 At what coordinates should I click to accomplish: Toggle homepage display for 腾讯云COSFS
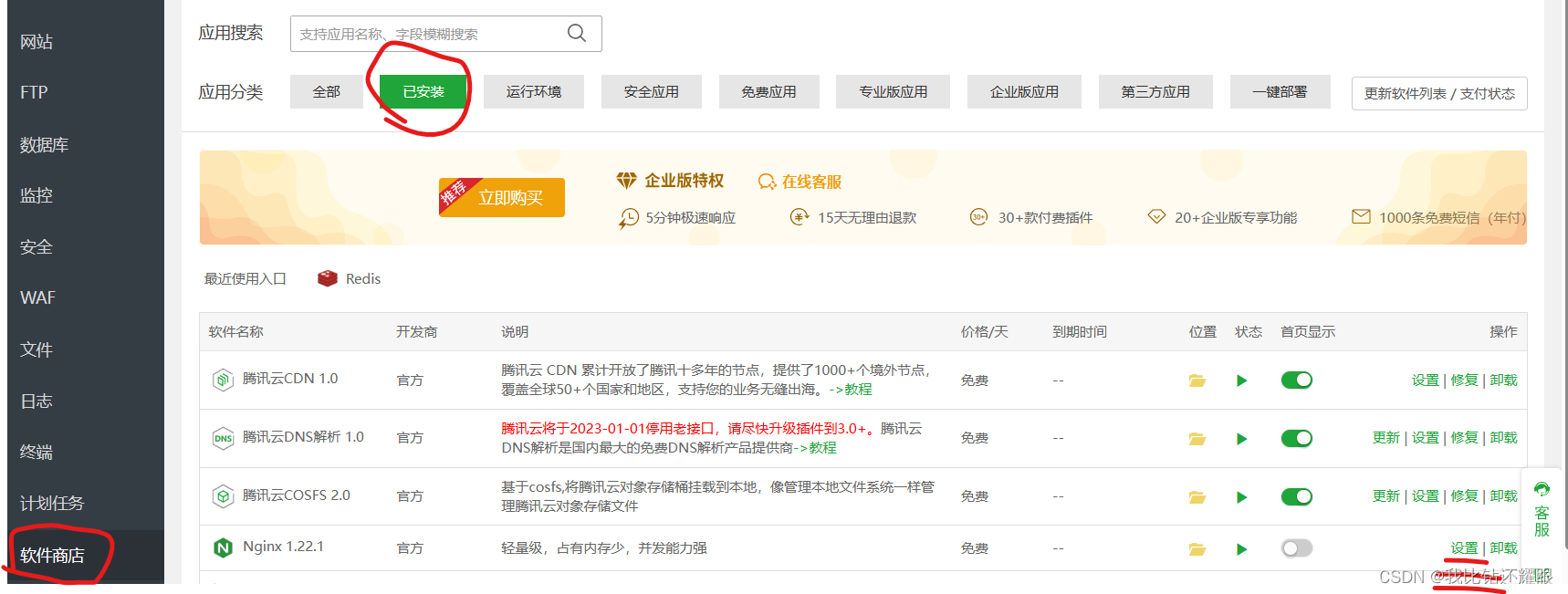click(x=1296, y=496)
